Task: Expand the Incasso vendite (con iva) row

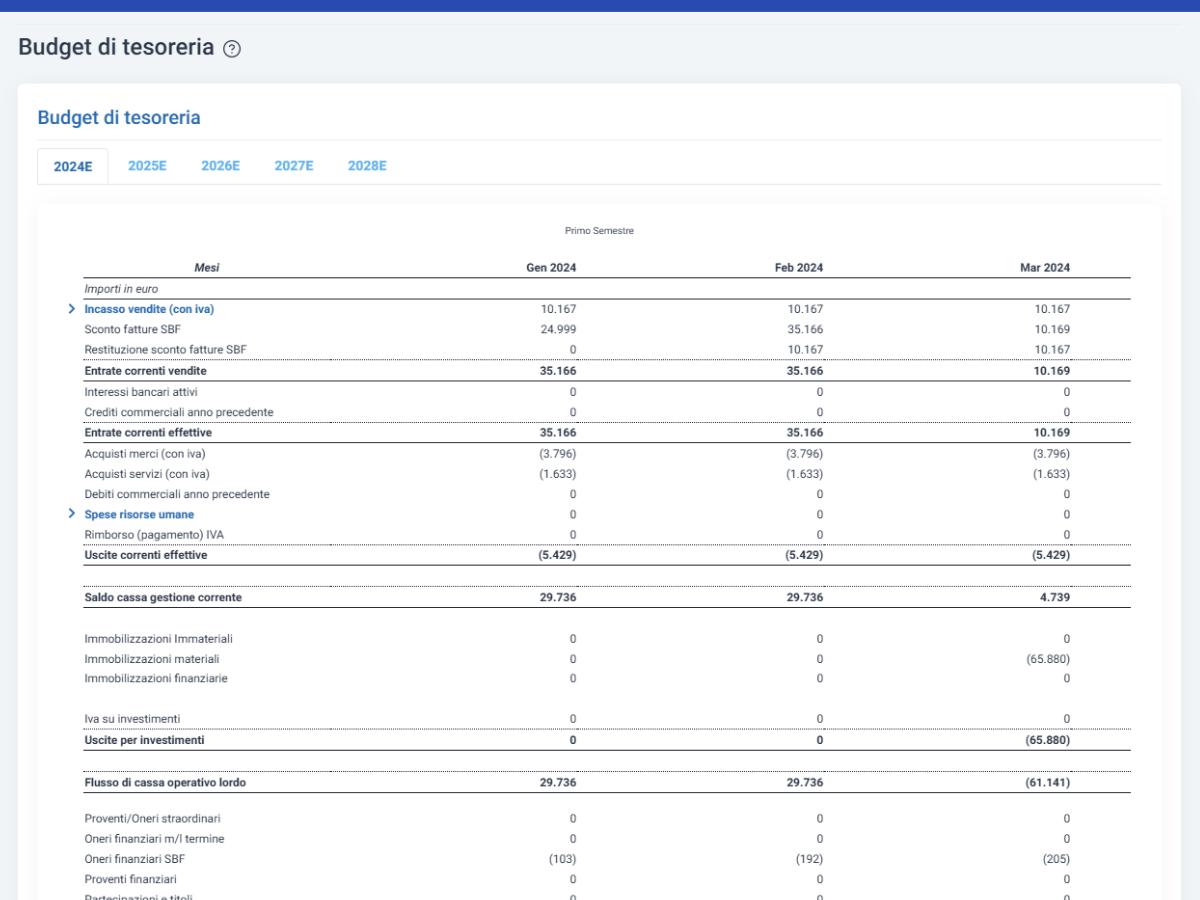Action: click(72, 309)
